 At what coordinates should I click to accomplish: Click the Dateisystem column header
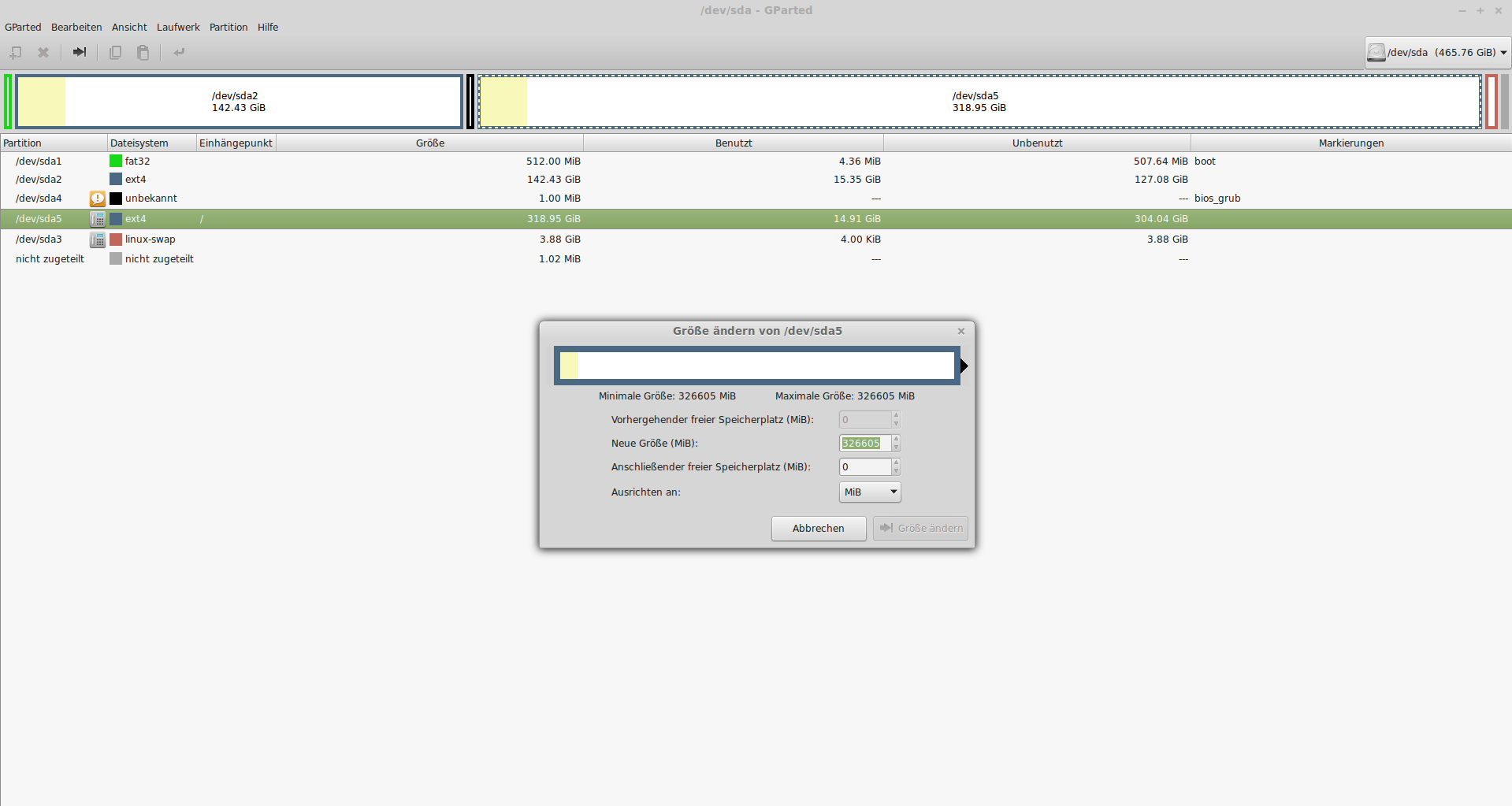tap(152, 143)
